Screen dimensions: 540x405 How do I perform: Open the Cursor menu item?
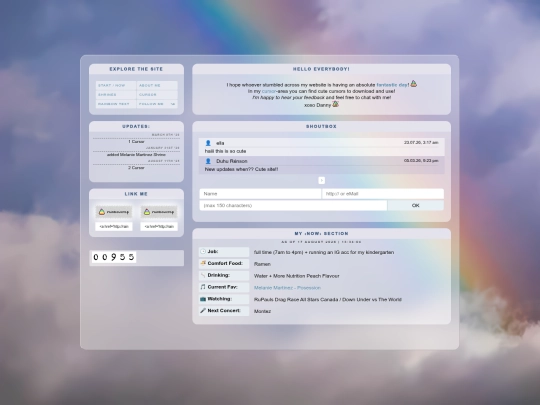click(157, 95)
